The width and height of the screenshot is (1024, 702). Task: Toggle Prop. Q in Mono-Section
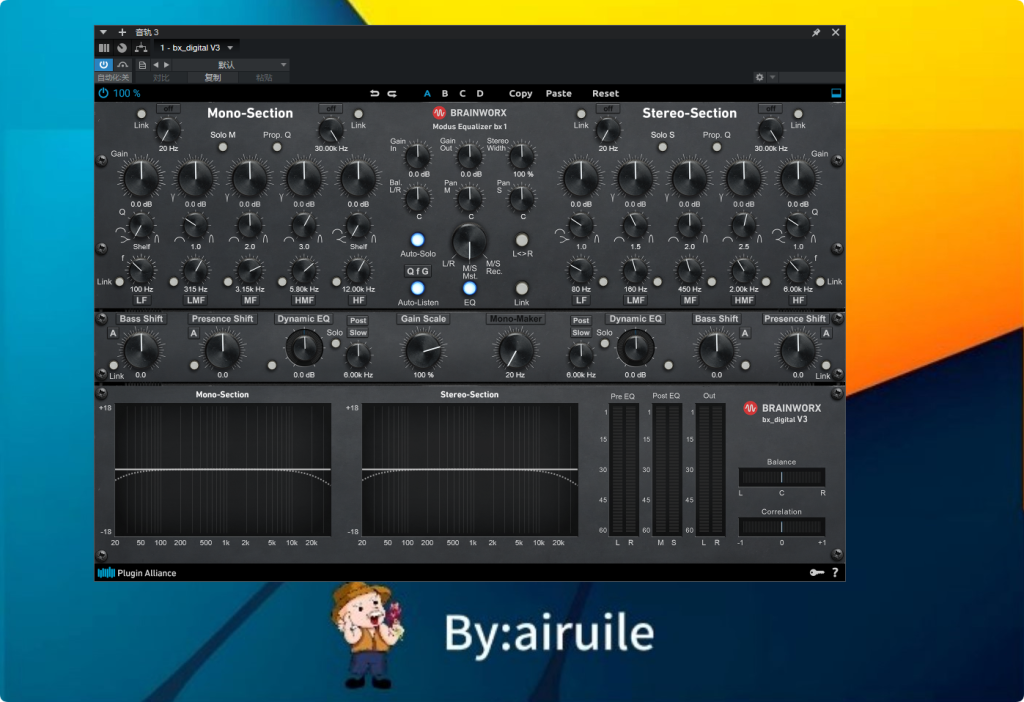coord(277,147)
